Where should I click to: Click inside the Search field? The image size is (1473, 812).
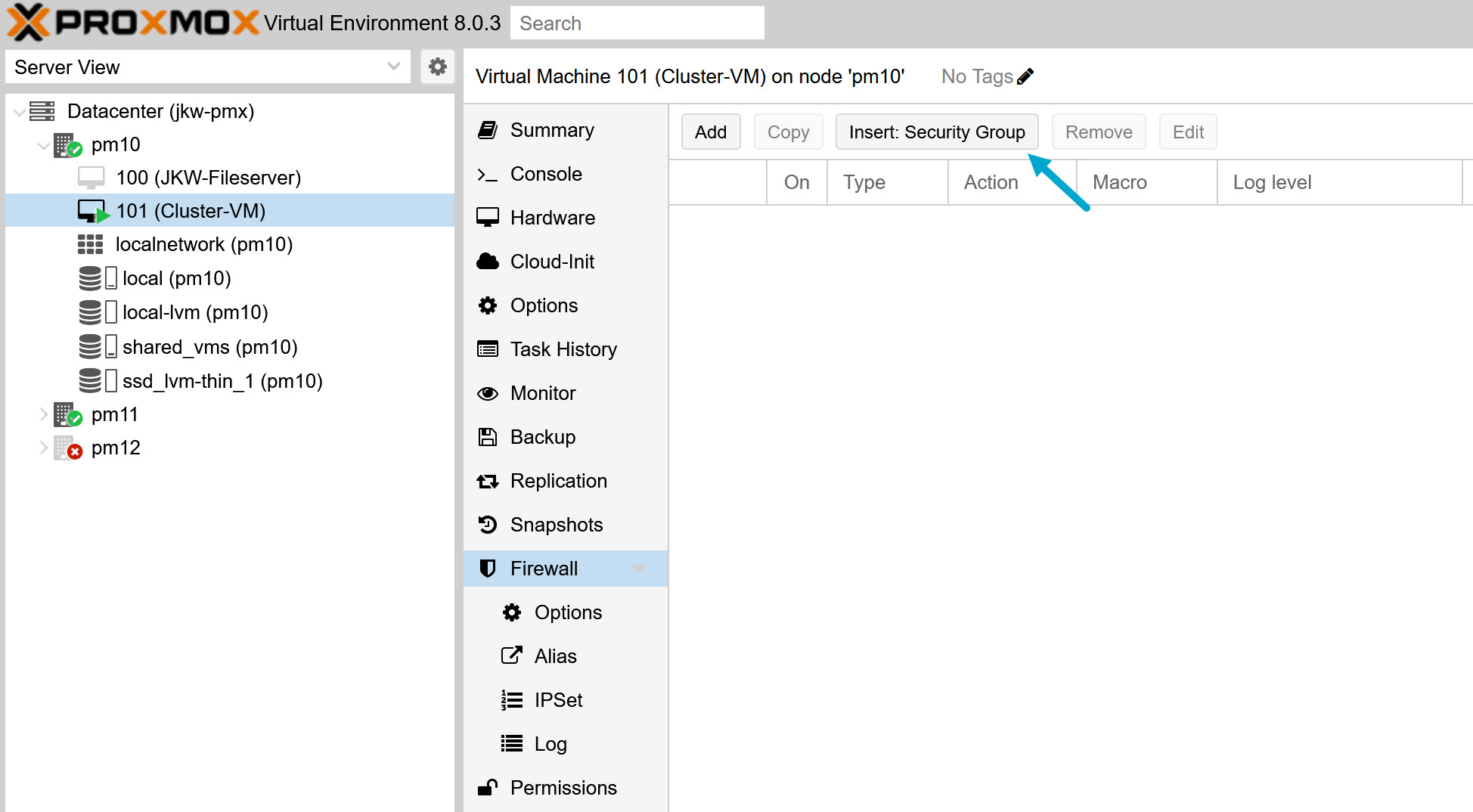tap(637, 23)
